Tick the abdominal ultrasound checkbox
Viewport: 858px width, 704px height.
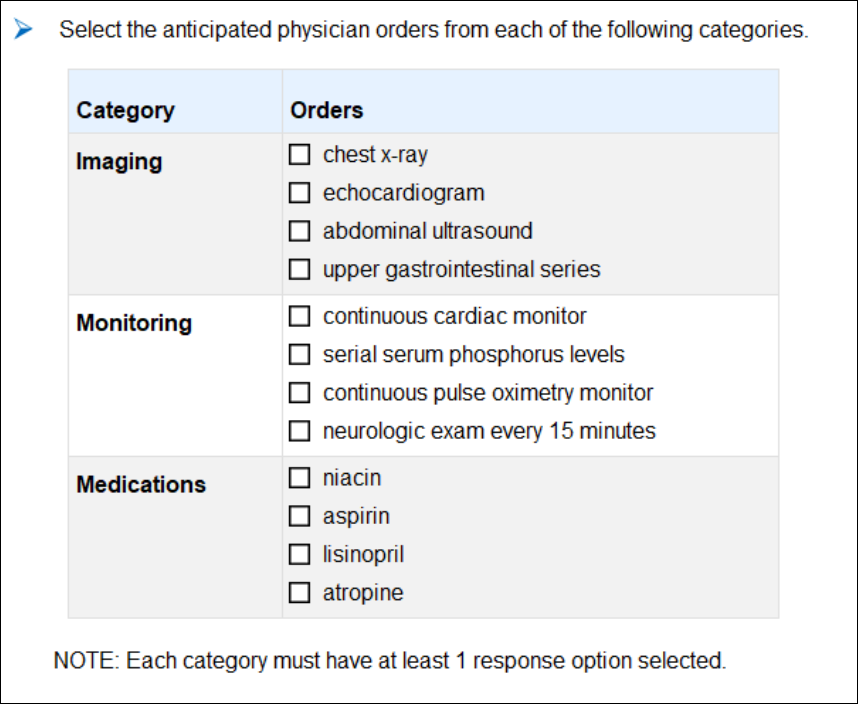point(299,231)
